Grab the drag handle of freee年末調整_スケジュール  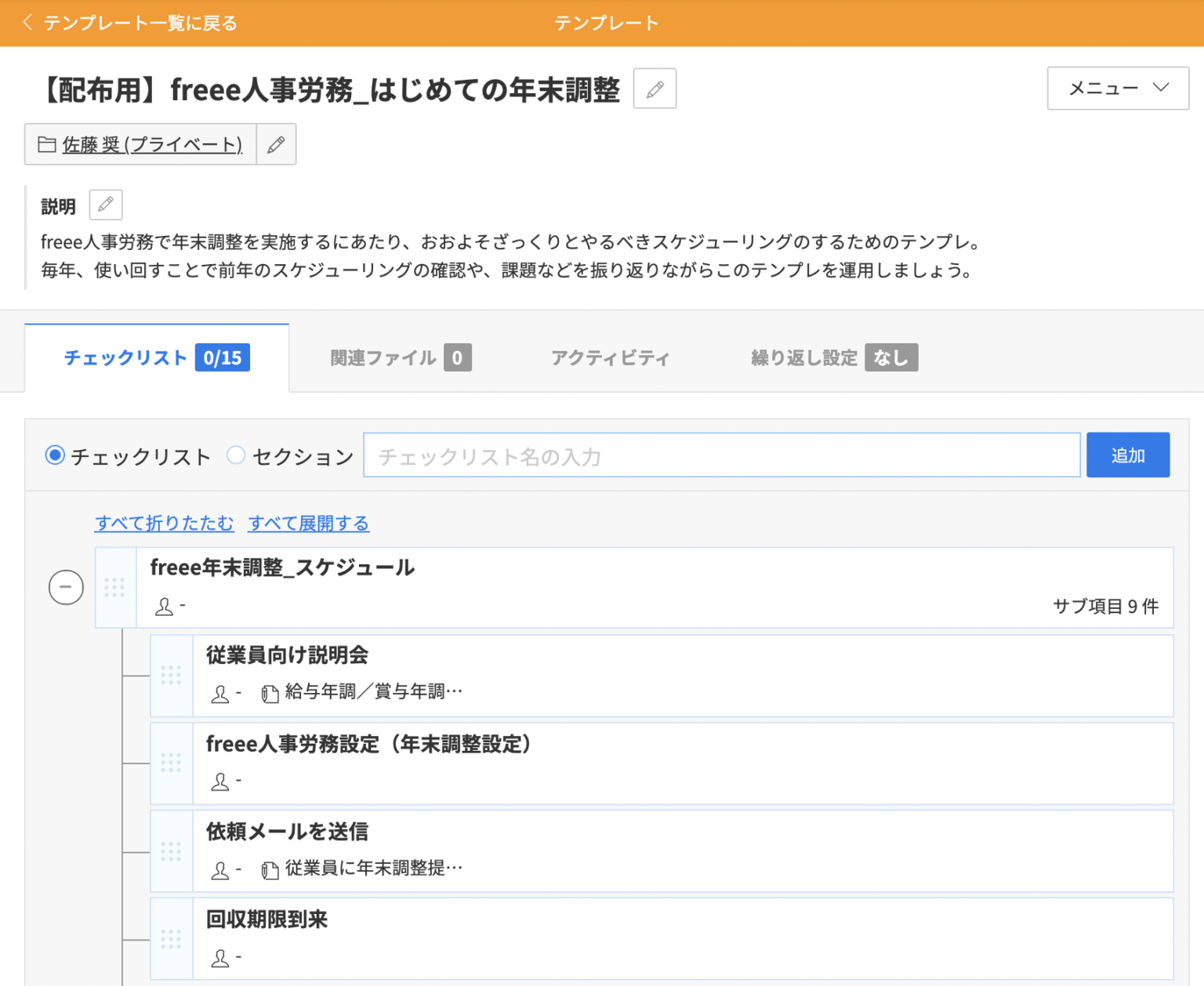(x=115, y=587)
